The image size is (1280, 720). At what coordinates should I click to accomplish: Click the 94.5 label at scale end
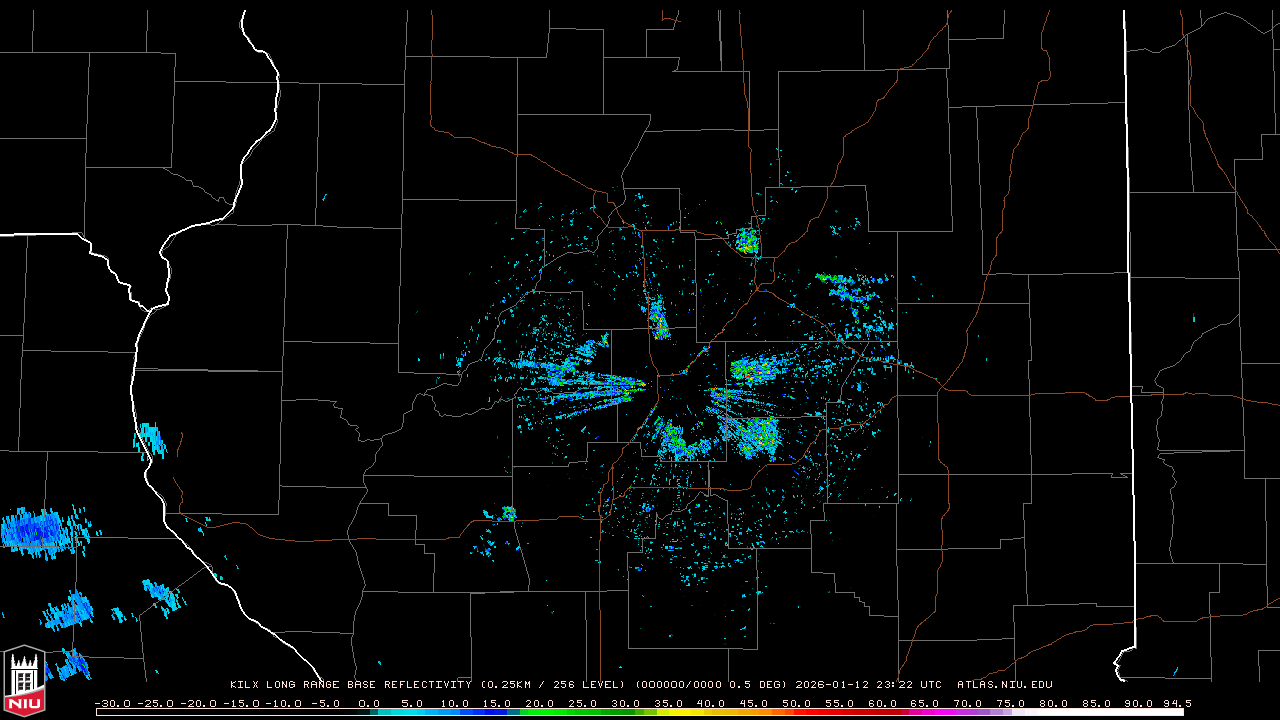pyautogui.click(x=1174, y=703)
